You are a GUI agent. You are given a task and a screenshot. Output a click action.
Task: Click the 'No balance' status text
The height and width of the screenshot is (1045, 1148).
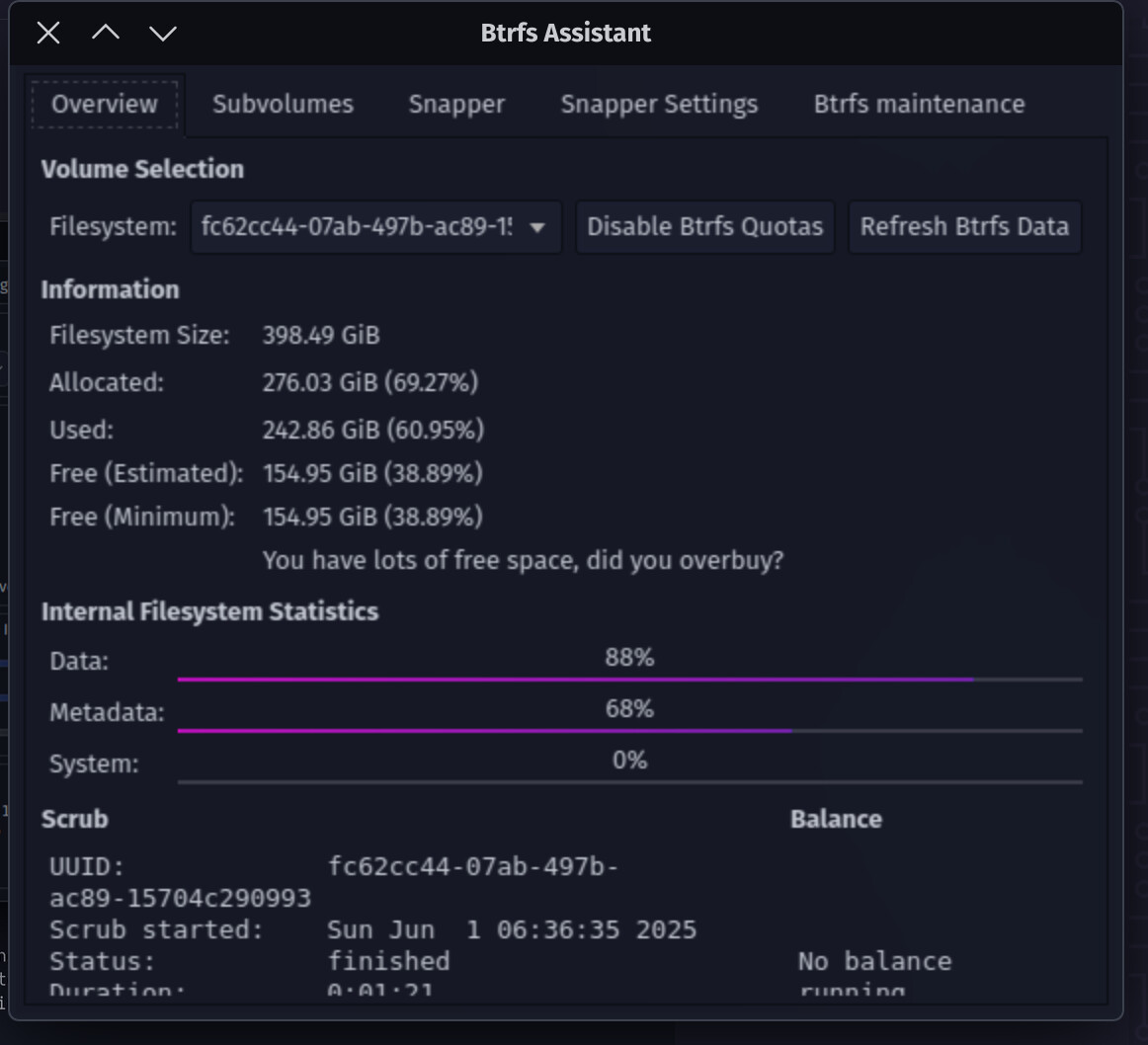coord(874,961)
